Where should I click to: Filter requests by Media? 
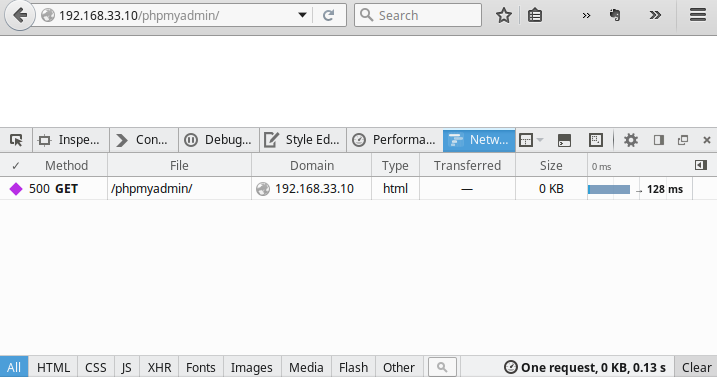click(306, 367)
